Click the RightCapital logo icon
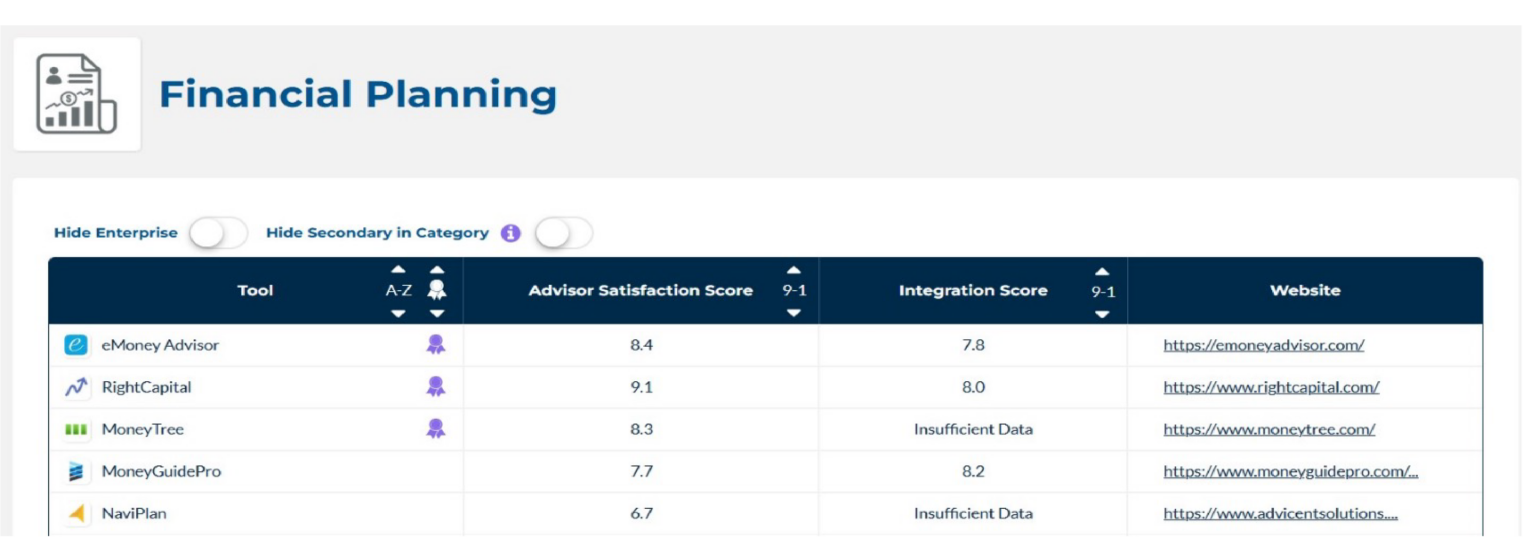The image size is (1536, 557). tap(76, 387)
